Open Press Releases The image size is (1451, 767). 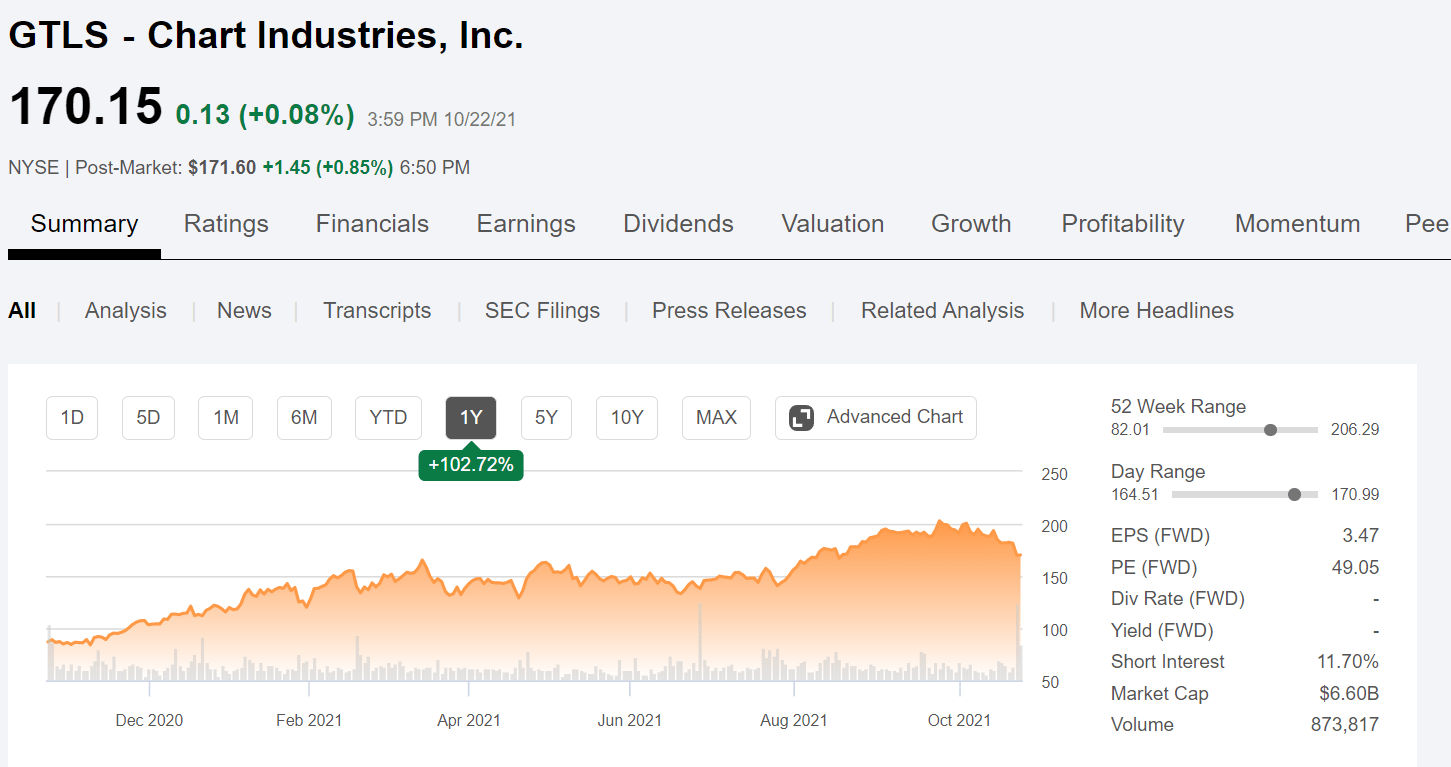click(x=729, y=310)
